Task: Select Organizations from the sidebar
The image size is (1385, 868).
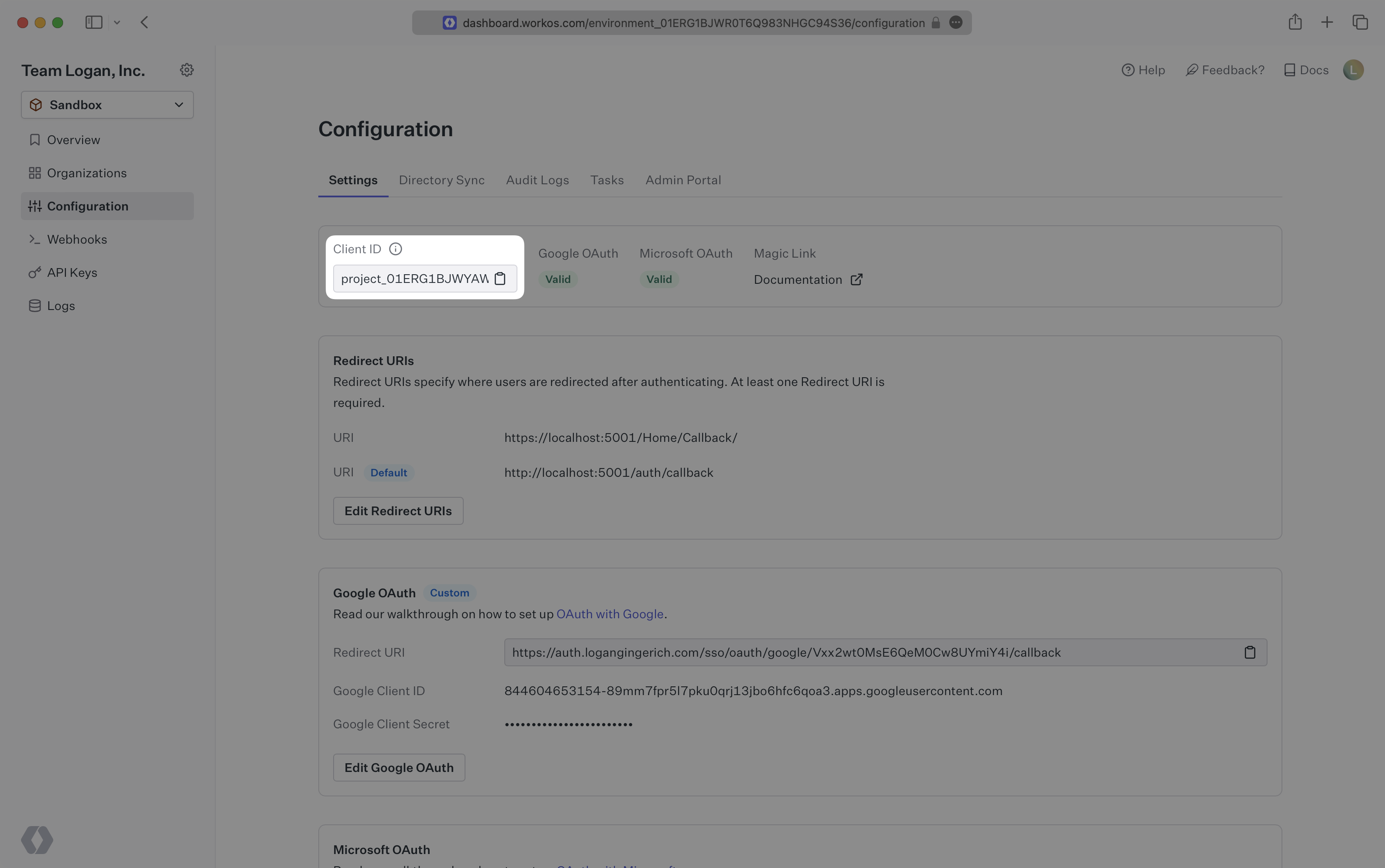Action: tap(86, 173)
